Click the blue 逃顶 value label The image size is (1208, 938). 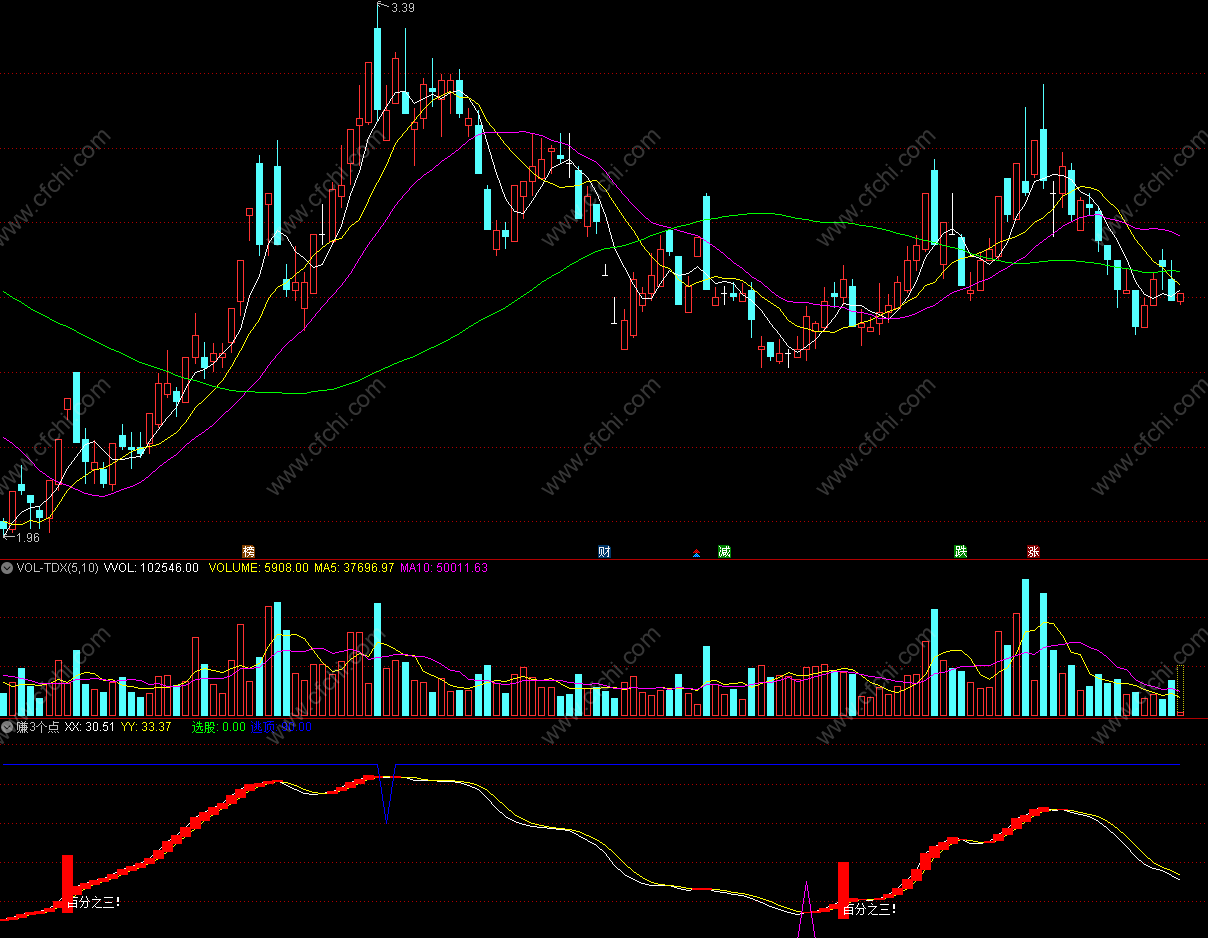(281, 727)
